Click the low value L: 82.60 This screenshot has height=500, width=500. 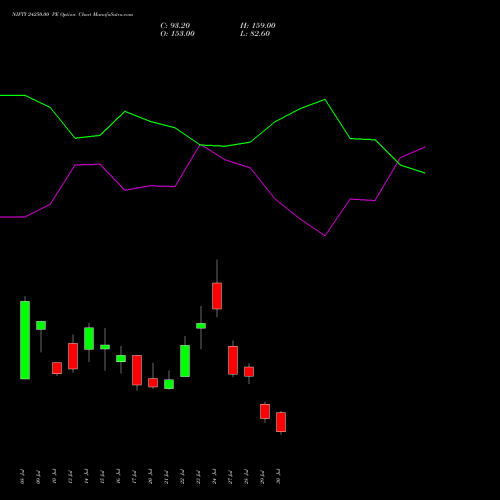tap(255, 34)
